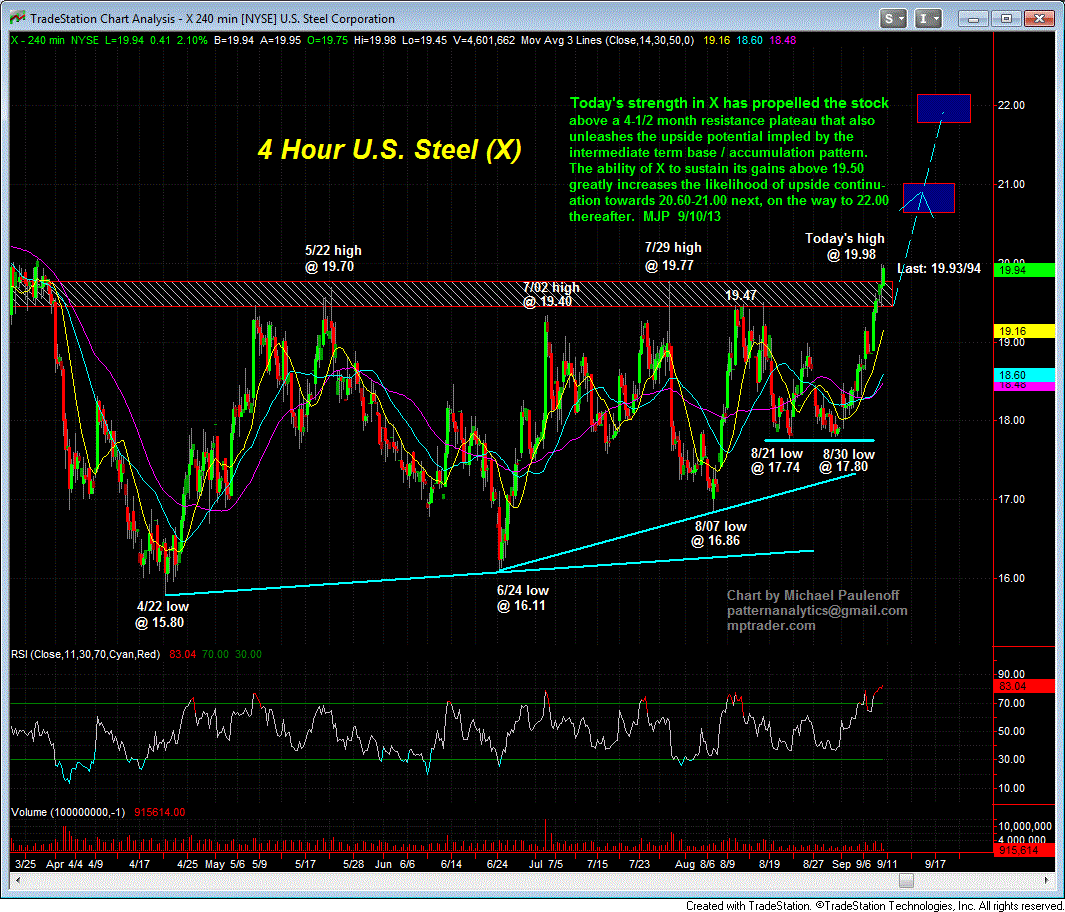Click the '7/02 high @ 19.40' annotation

click(551, 294)
